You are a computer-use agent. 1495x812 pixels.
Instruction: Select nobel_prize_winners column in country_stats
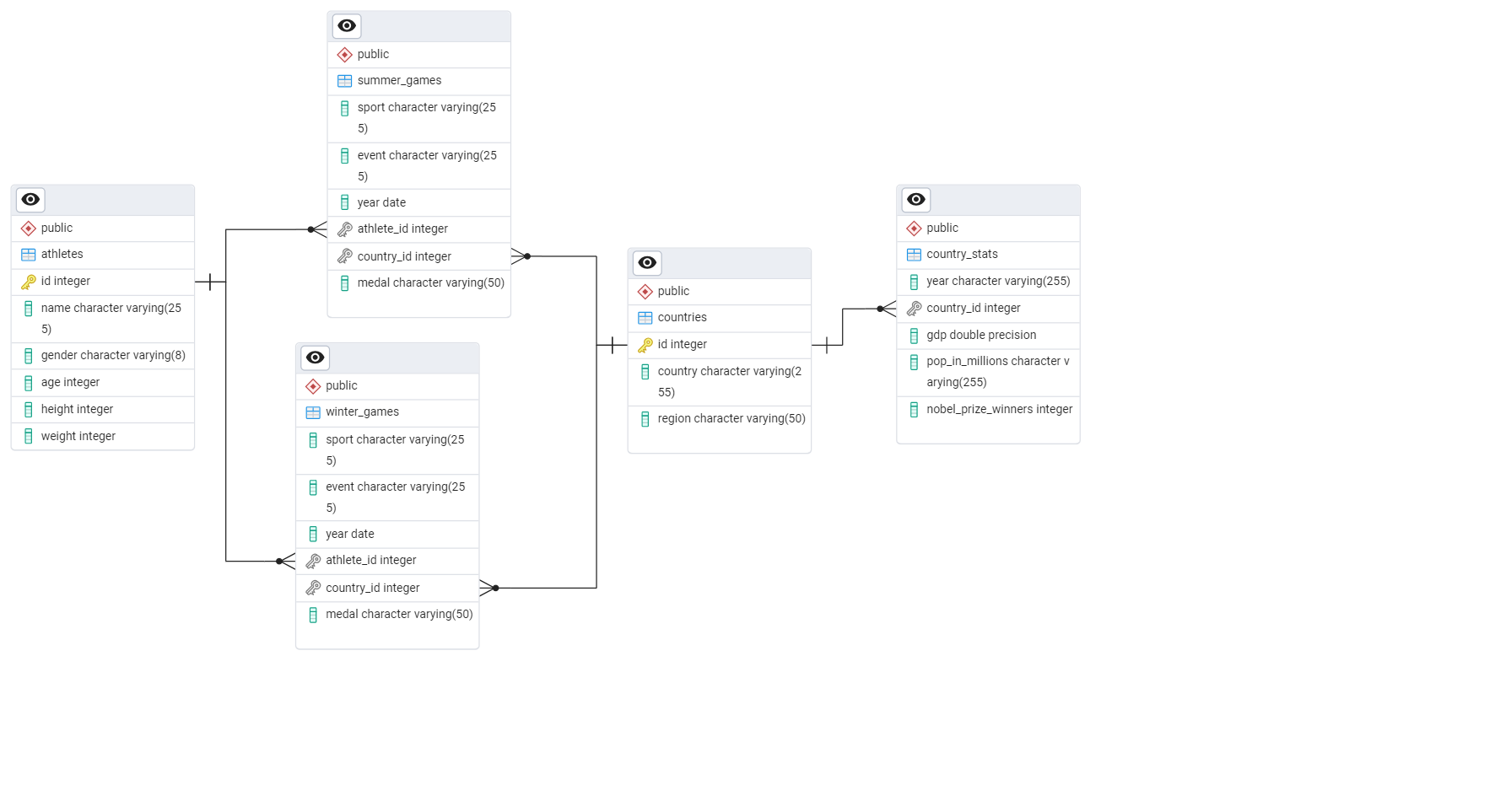point(999,410)
